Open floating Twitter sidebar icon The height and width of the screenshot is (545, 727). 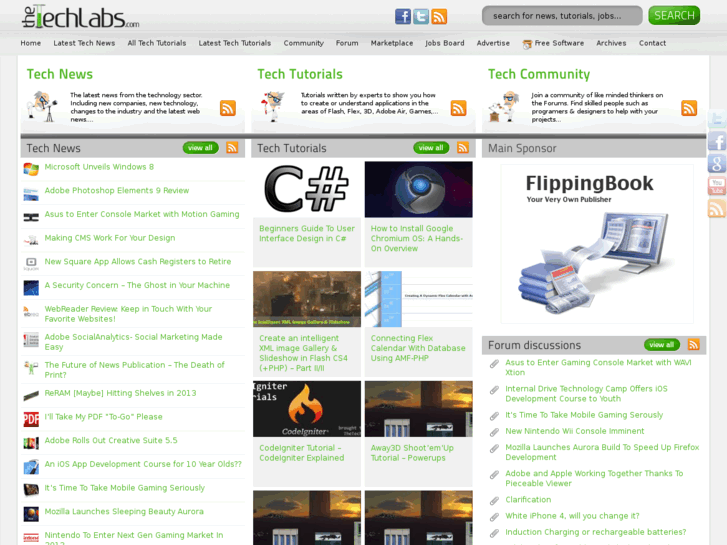point(717,120)
